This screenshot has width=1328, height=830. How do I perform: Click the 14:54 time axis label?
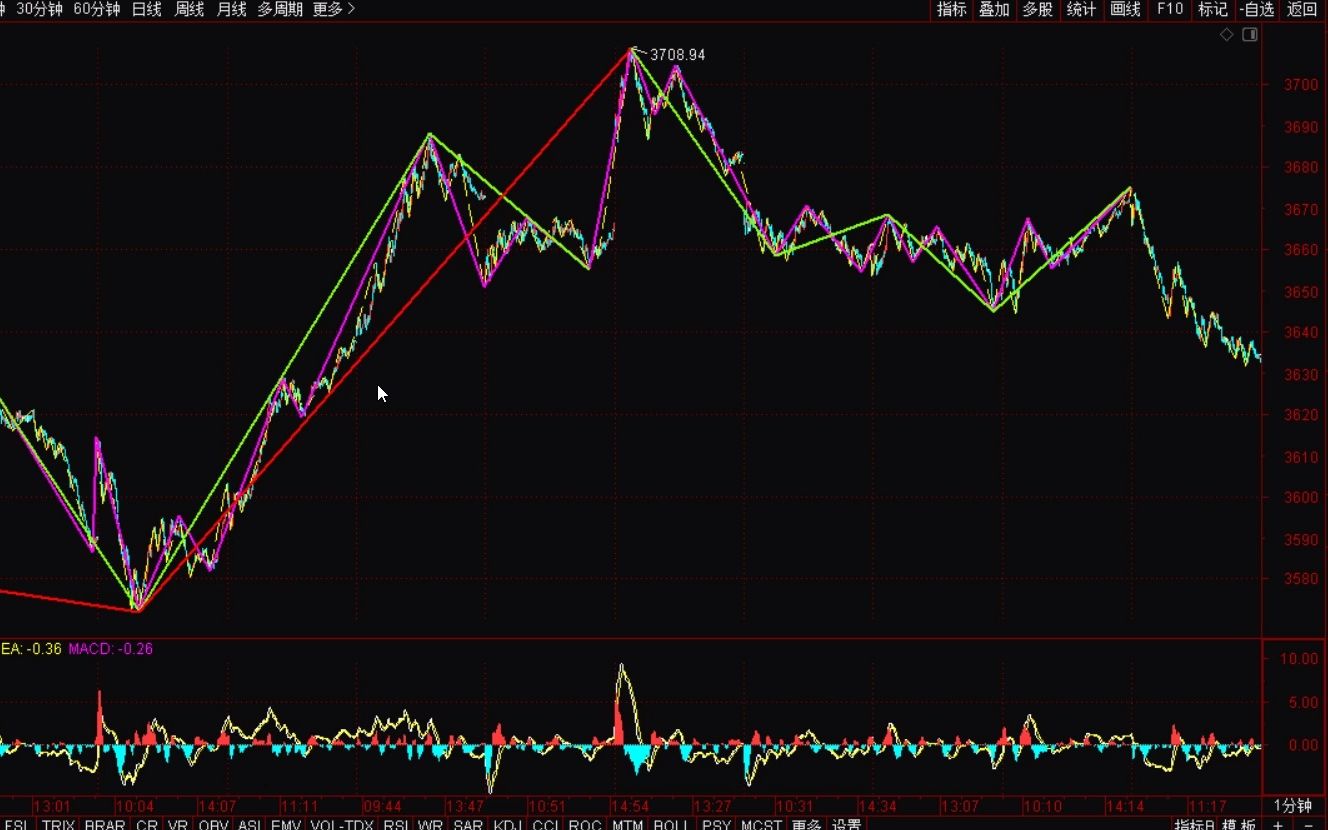[x=630, y=806]
